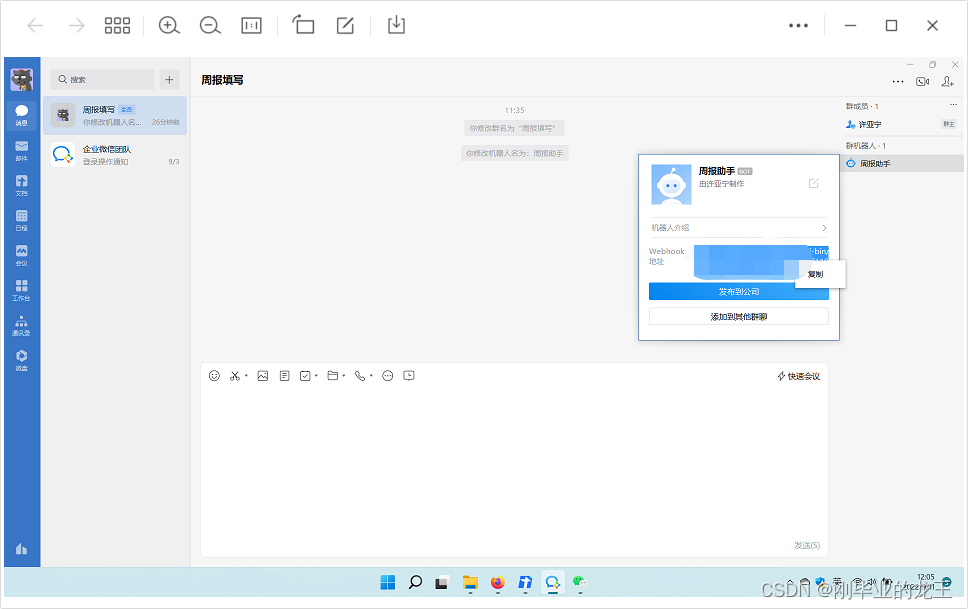Go back with the left arrow in the image viewer
The width and height of the screenshot is (968, 609).
point(35,25)
